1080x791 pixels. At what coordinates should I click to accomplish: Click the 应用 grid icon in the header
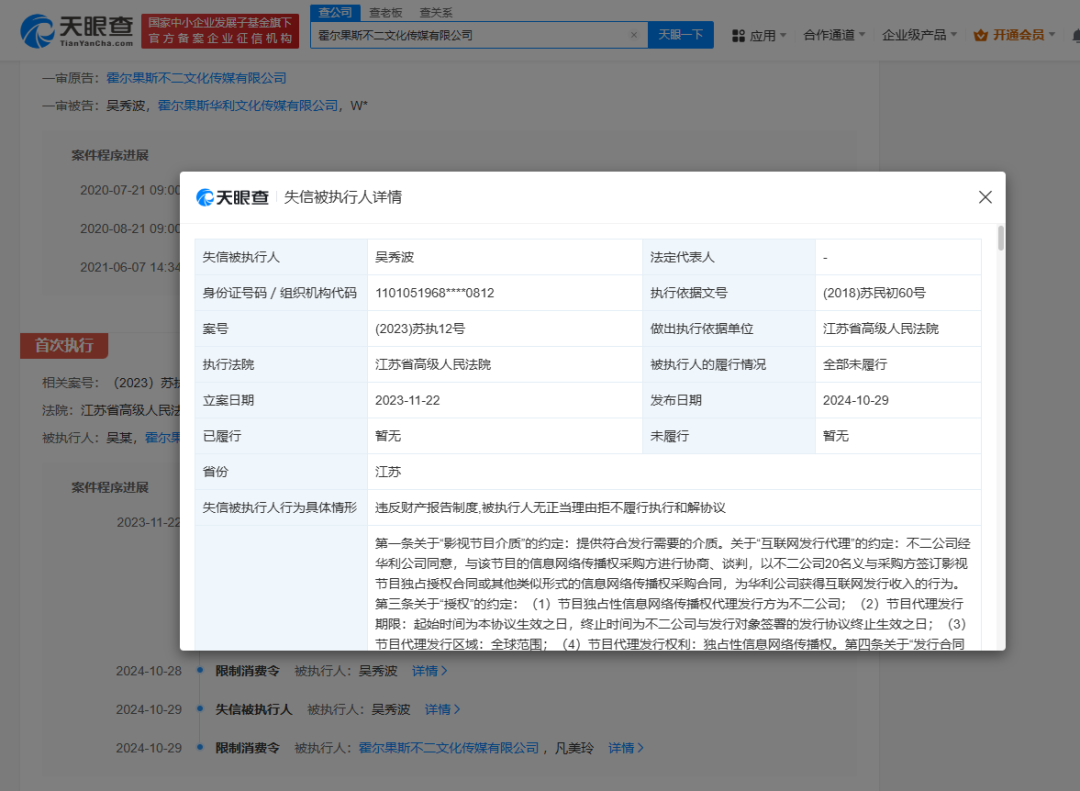(x=738, y=35)
